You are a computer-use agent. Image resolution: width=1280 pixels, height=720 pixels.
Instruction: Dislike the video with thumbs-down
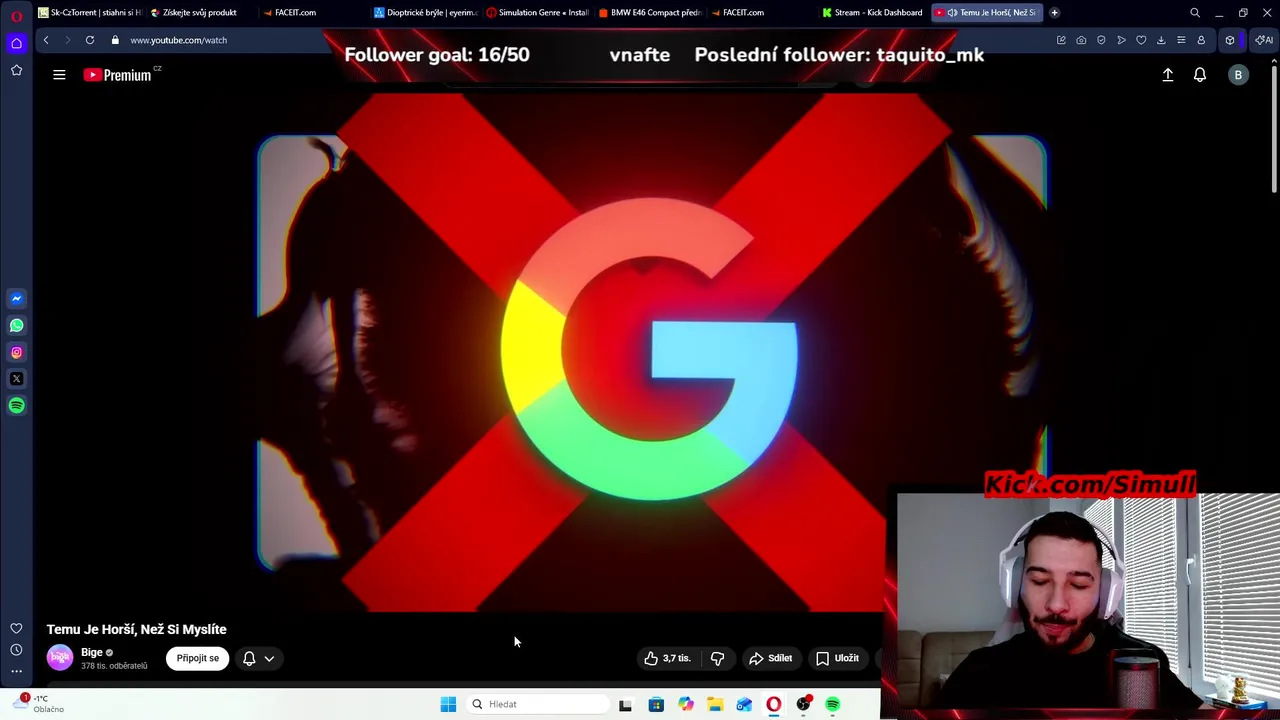[x=717, y=658]
